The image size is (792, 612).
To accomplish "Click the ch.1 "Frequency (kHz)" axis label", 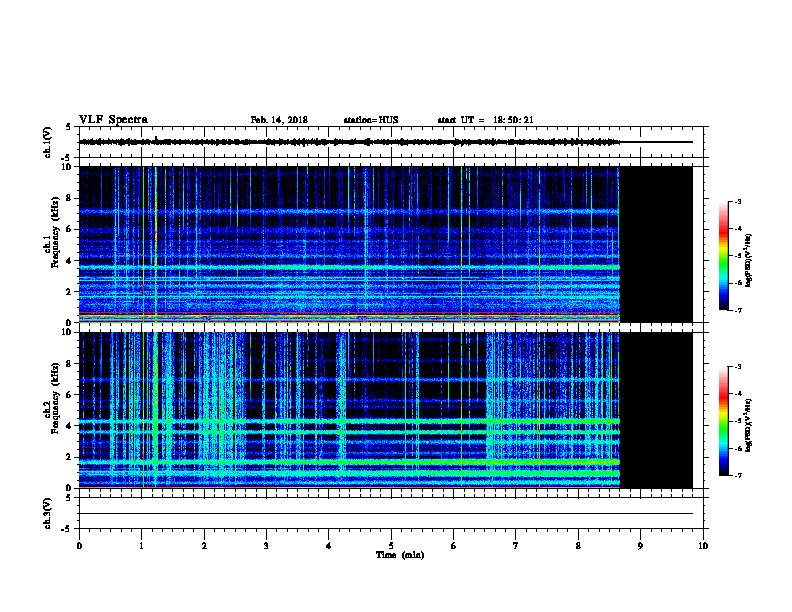I will (55, 232).
